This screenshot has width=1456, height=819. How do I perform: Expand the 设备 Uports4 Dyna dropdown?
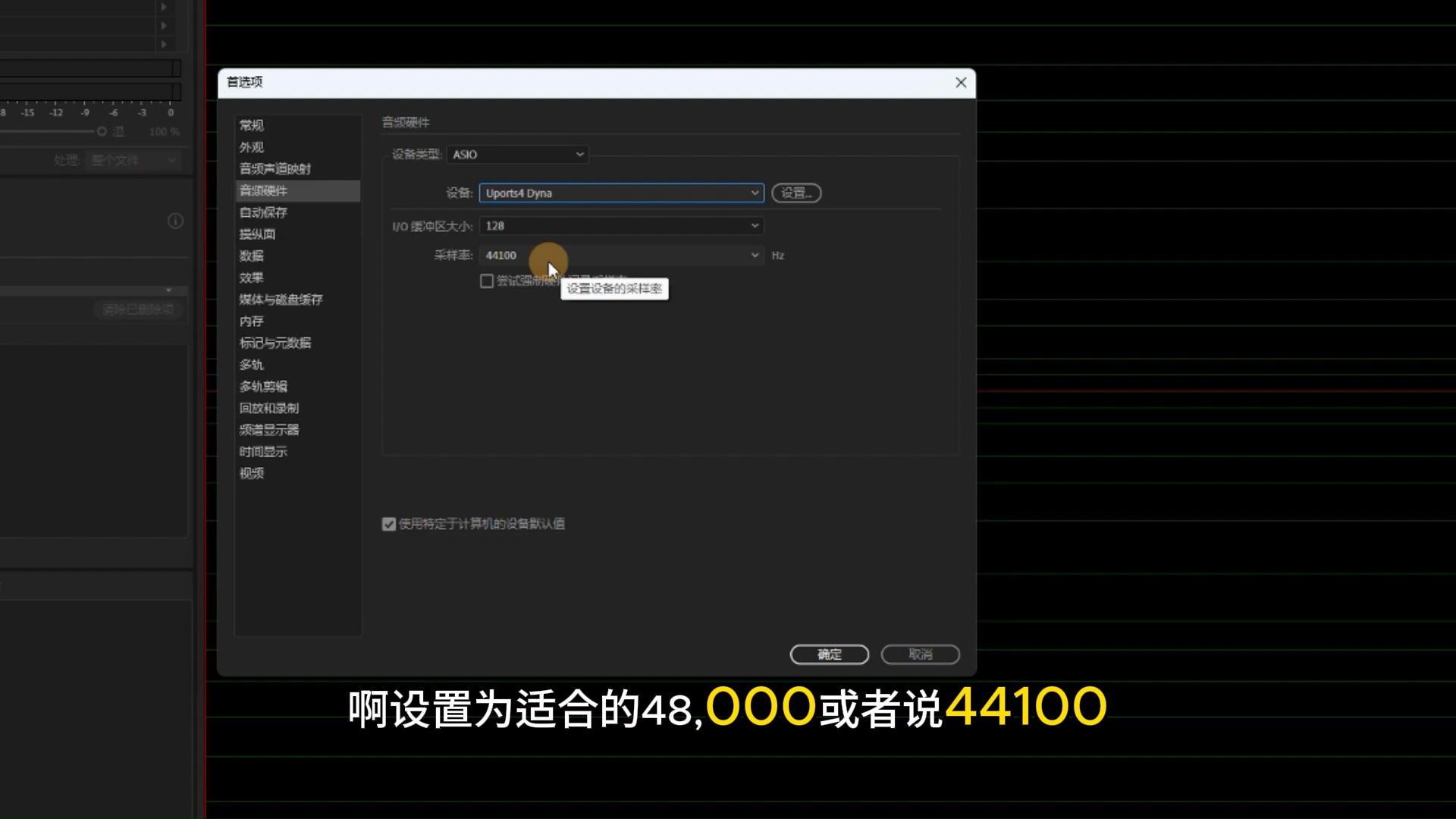tap(754, 193)
